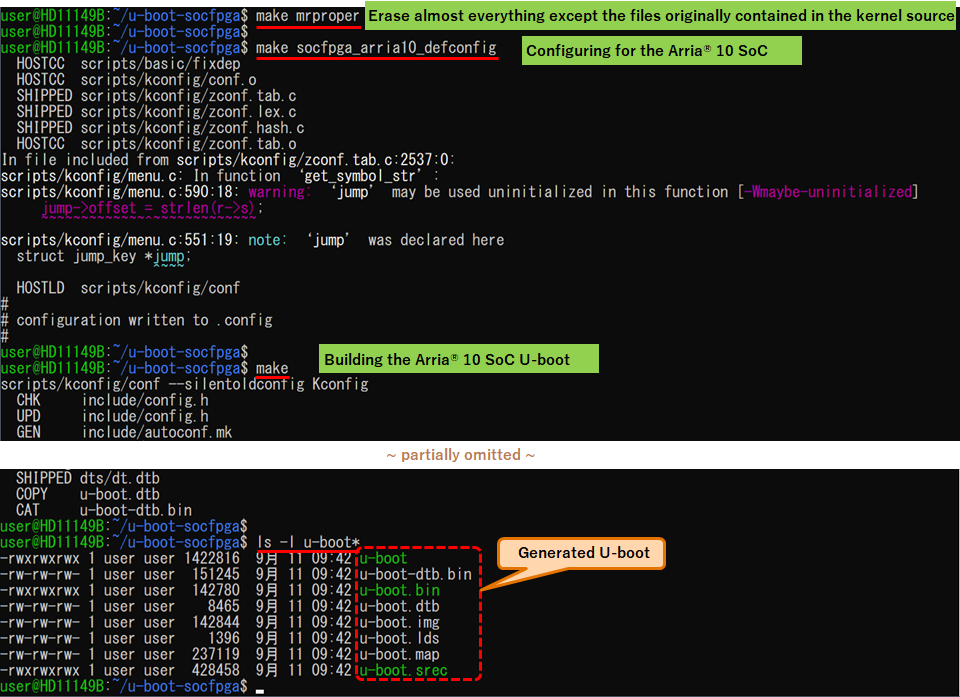
Task: Select the green u-boot file name
Action: [385, 558]
